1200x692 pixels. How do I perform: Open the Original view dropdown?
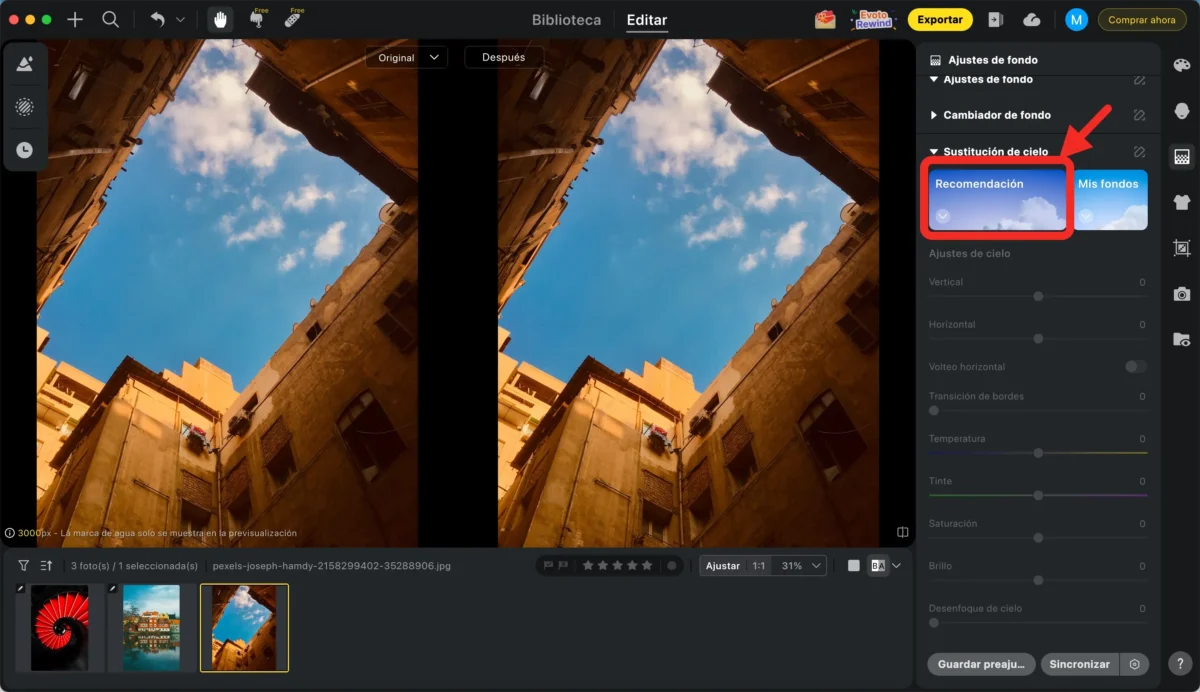406,58
